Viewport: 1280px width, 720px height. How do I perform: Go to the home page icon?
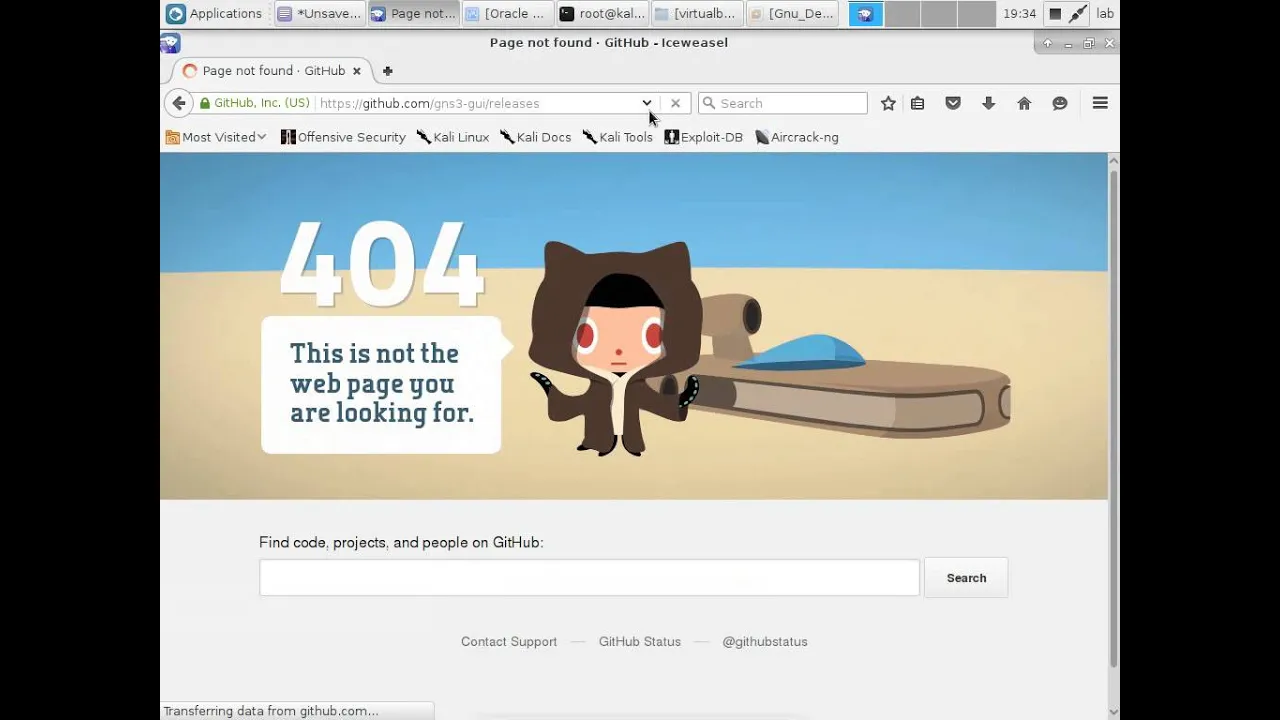(1024, 103)
